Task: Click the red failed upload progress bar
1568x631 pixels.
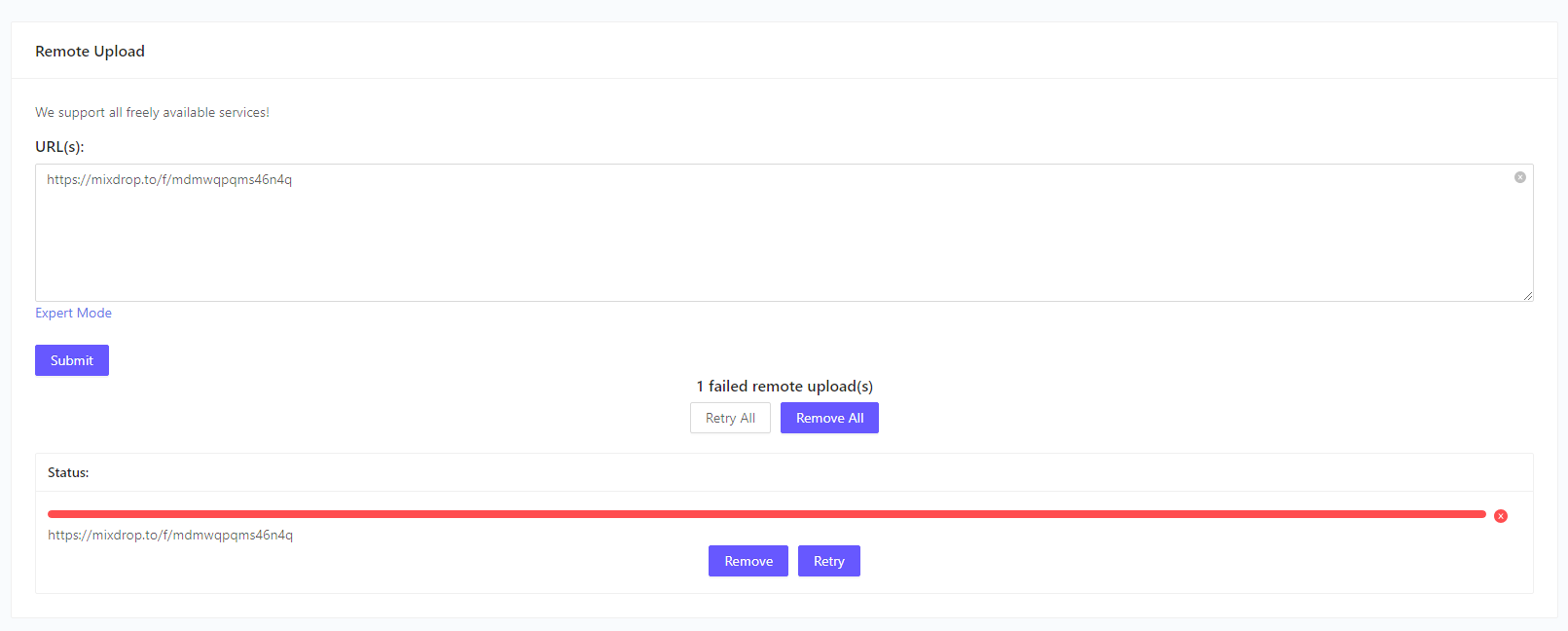Action: [766, 514]
